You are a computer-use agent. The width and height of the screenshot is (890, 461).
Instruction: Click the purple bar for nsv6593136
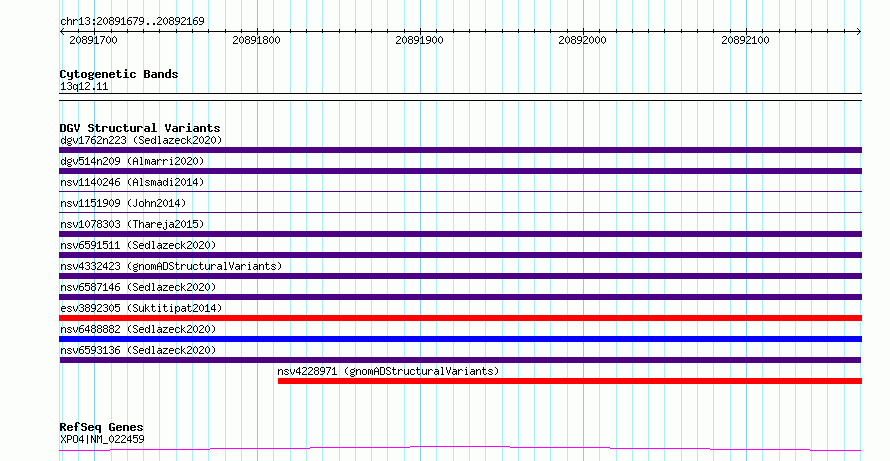click(x=460, y=360)
